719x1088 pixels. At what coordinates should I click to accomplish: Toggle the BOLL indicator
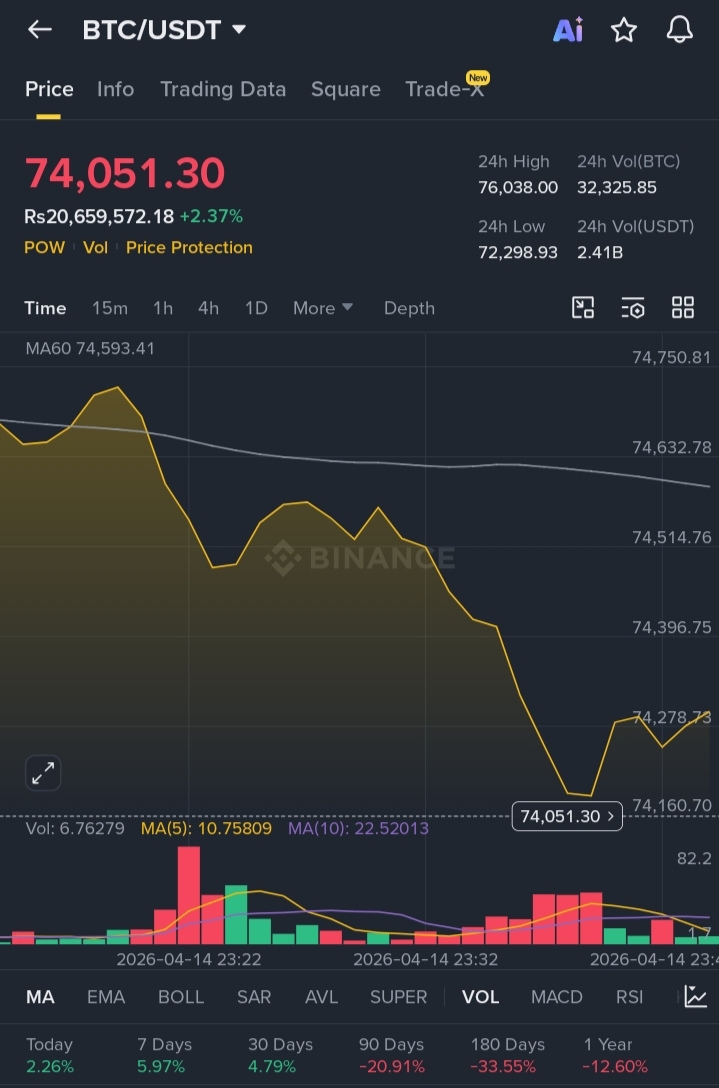181,997
